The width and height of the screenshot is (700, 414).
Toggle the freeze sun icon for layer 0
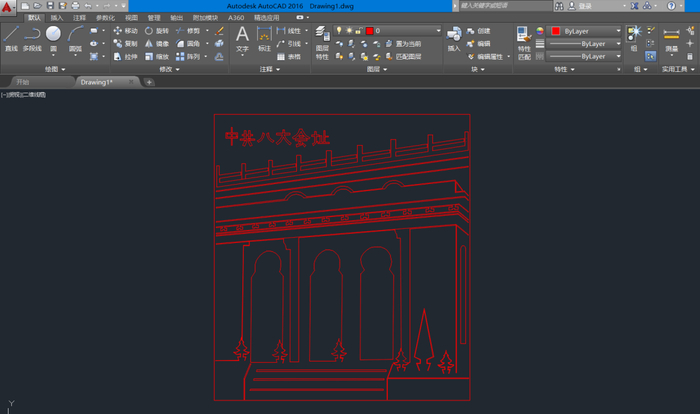349,31
